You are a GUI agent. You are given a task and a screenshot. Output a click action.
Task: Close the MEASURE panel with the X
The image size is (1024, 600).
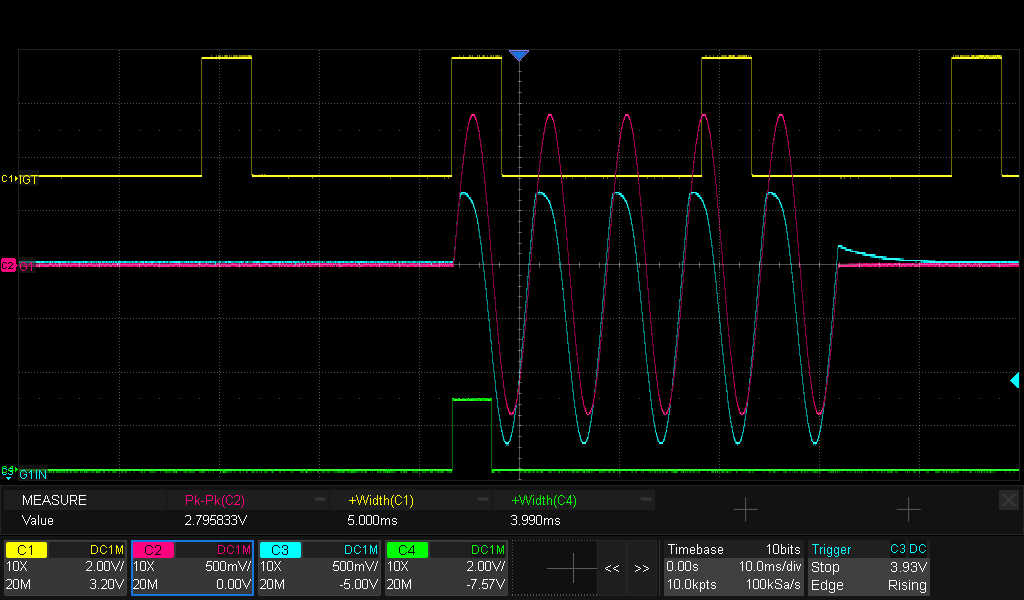[x=1009, y=499]
